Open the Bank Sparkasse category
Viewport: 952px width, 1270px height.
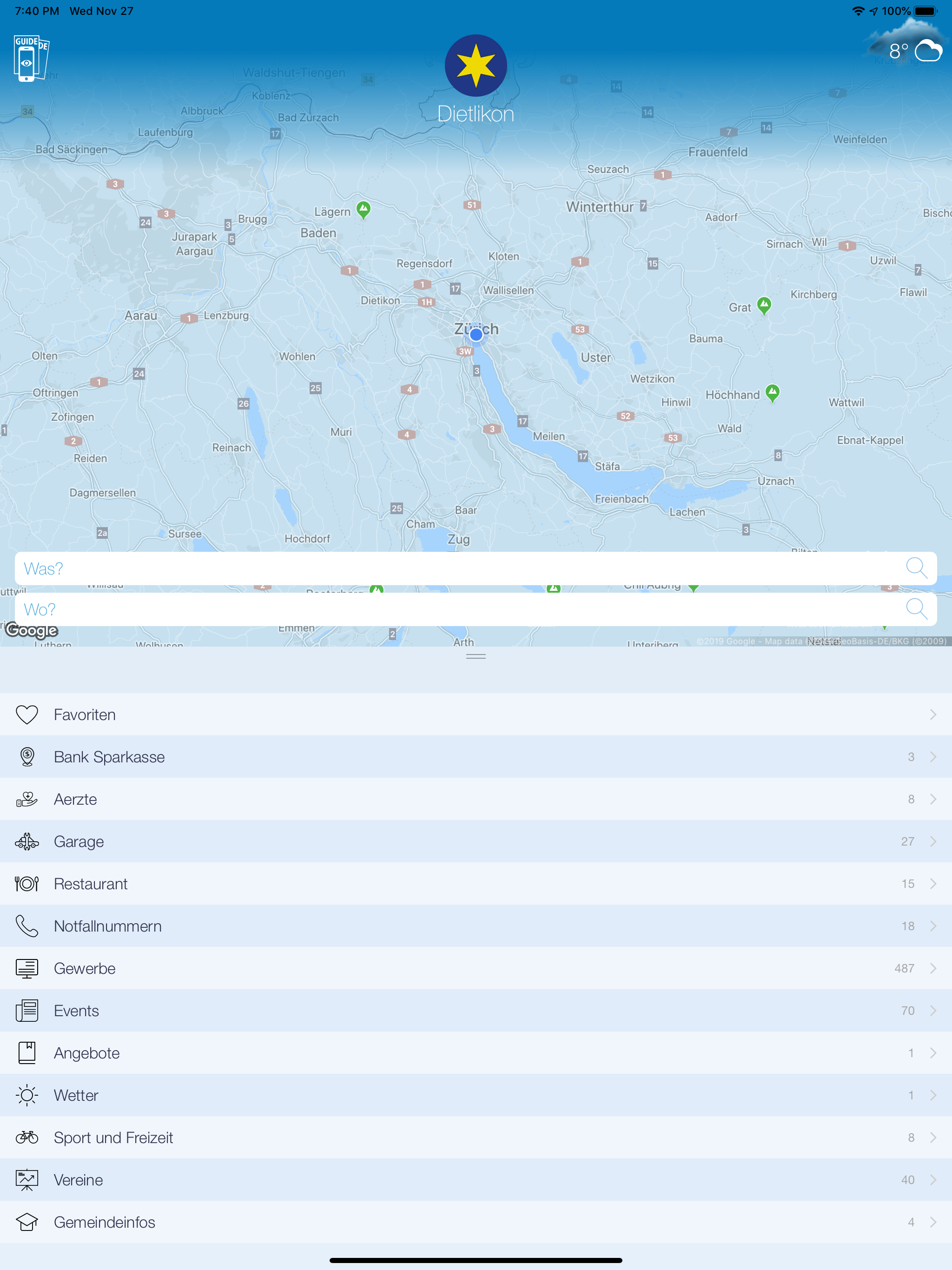pos(109,757)
